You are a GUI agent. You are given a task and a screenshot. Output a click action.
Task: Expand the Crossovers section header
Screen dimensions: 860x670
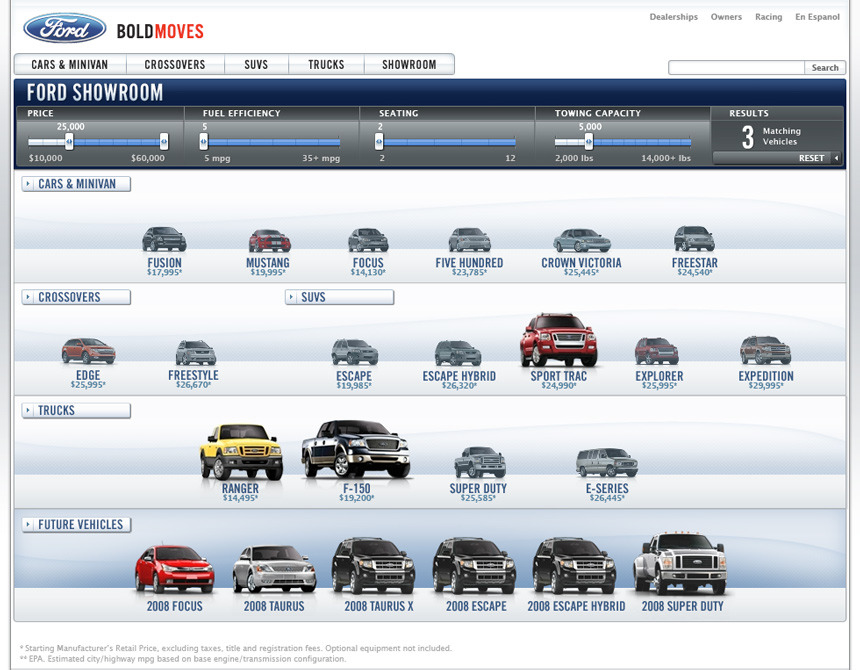point(76,297)
